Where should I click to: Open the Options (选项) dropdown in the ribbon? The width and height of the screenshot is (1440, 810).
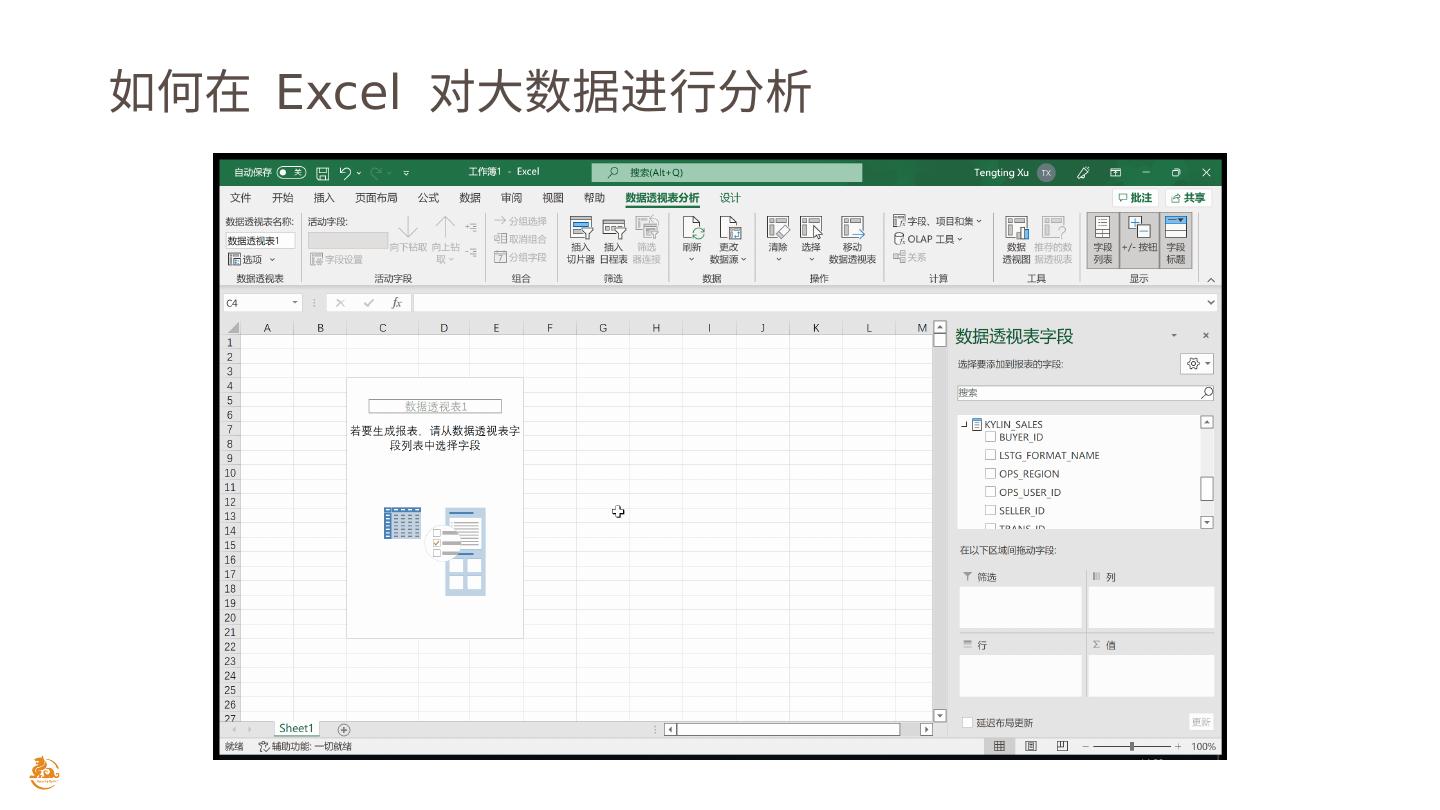(251, 260)
